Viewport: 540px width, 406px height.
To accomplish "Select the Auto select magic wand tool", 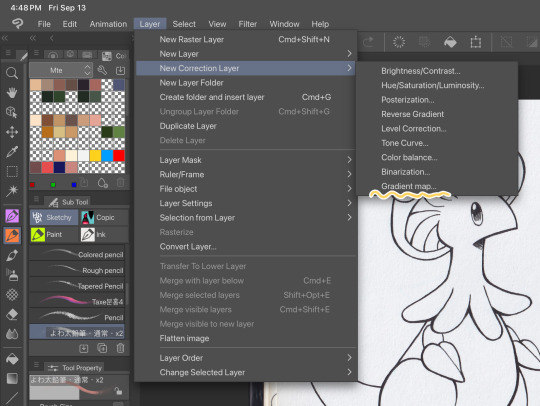I will [x=12, y=190].
